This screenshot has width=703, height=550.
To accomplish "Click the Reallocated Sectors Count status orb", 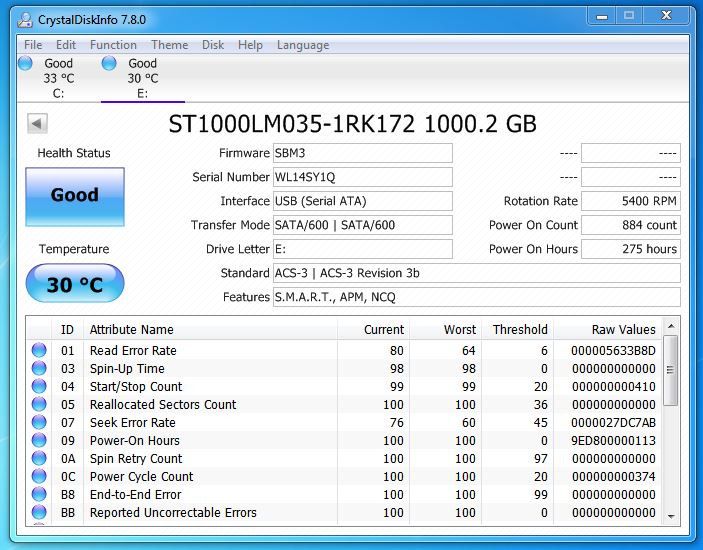I will point(39,405).
